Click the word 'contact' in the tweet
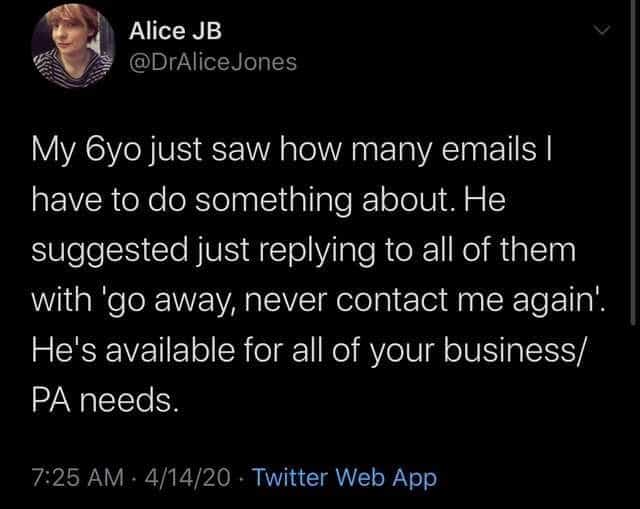640x509 pixels. coord(392,301)
